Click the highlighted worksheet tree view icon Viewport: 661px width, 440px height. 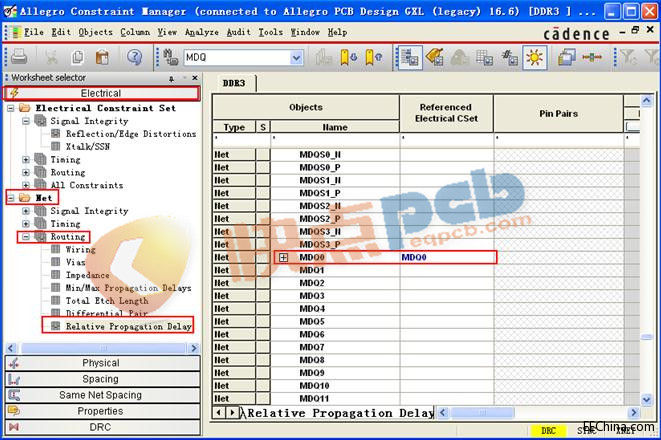409,57
